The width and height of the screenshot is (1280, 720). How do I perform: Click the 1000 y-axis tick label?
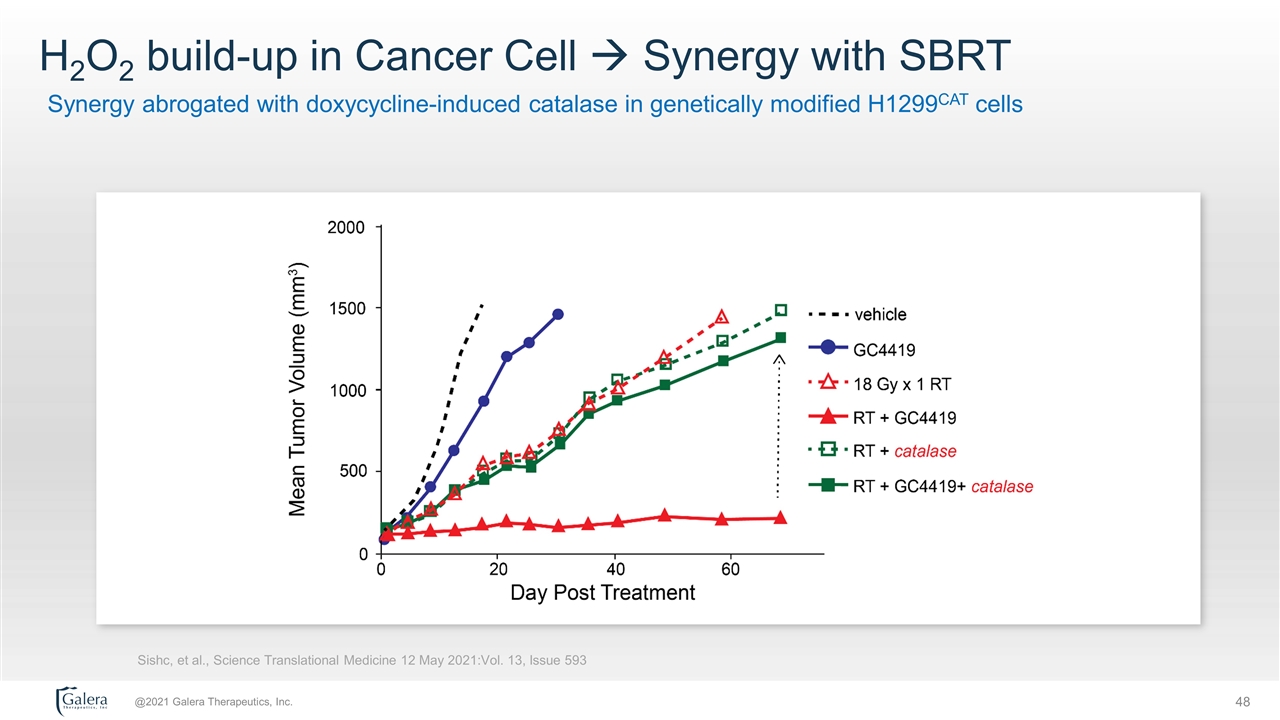347,389
